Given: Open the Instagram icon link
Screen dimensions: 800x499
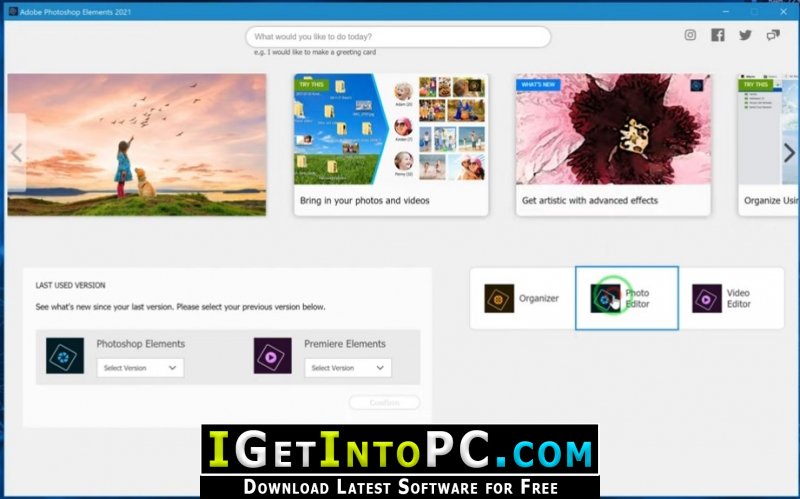Looking at the screenshot, I should [x=690, y=35].
